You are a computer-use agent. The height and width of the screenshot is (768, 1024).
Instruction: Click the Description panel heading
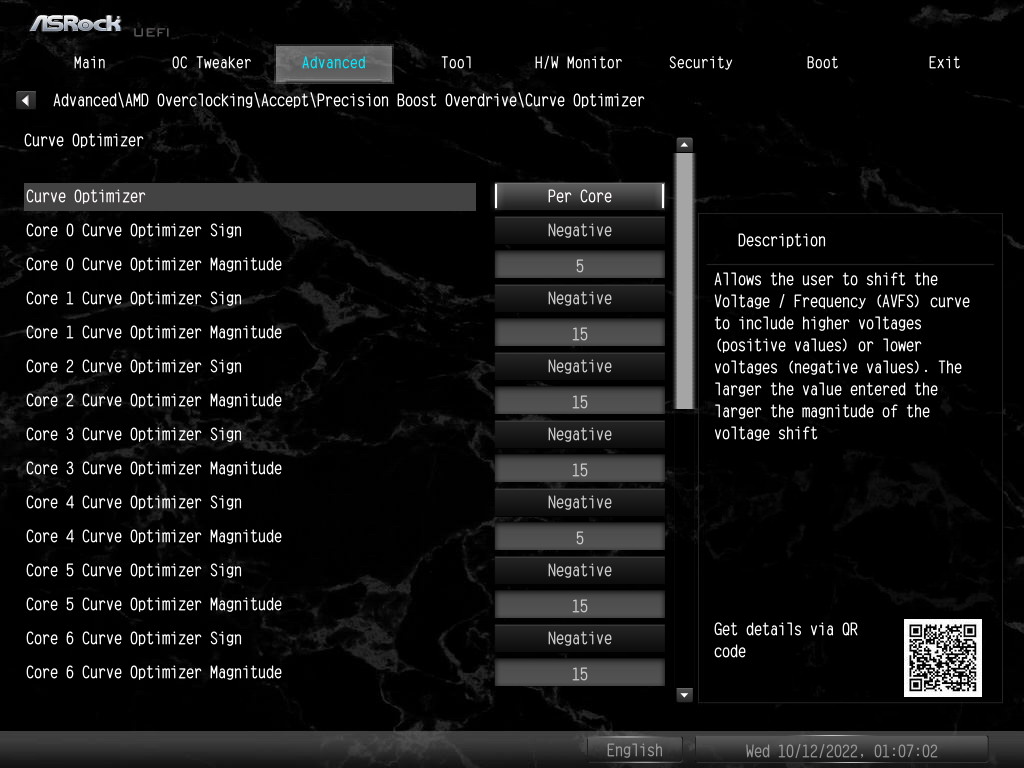click(x=781, y=240)
